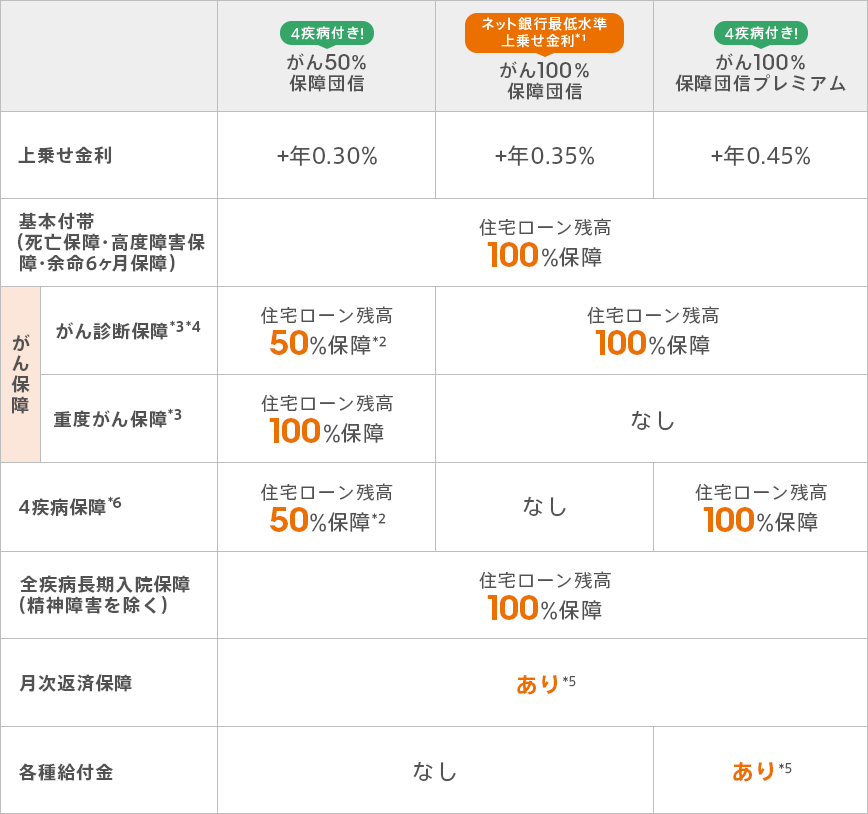Select the がん100%保障団信 column header
The image size is (868, 814).
tap(544, 81)
